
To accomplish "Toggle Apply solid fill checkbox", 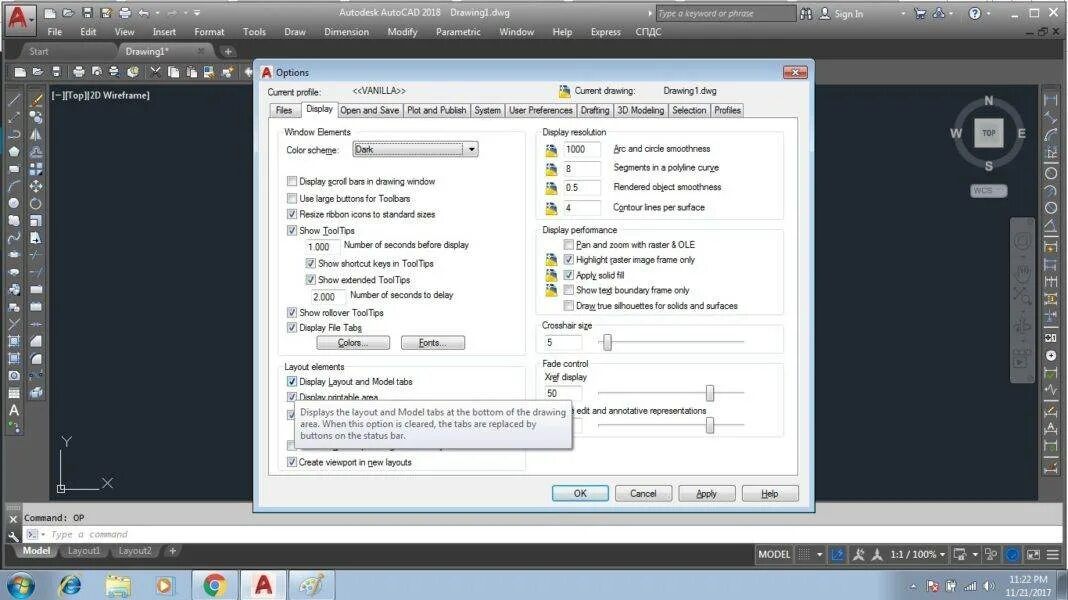I will [569, 275].
